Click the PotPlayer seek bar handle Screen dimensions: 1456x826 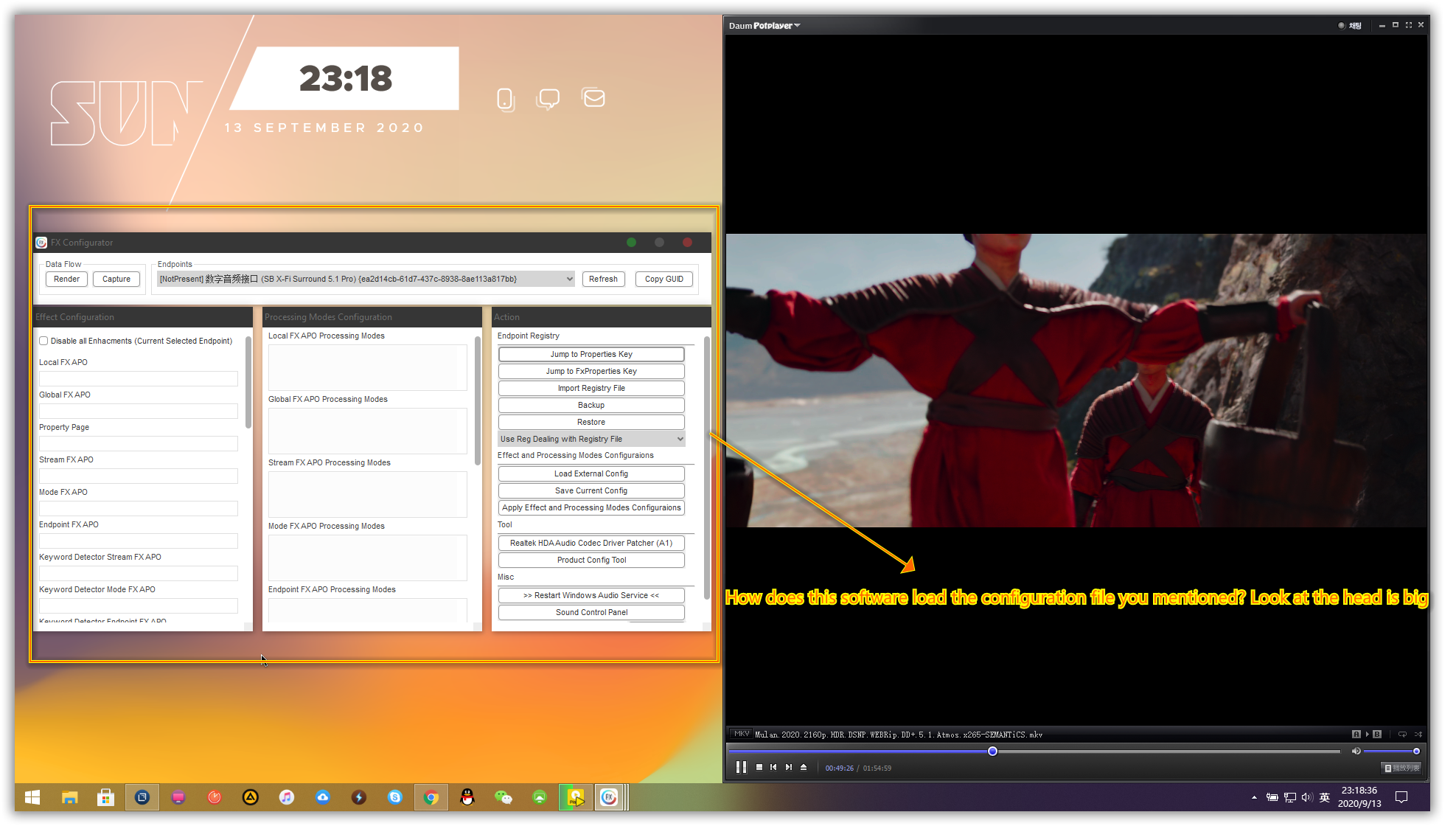[x=992, y=751]
